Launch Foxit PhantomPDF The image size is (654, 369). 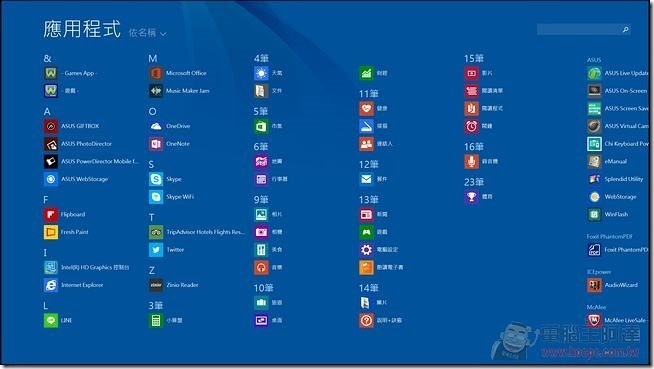pyautogui.click(x=618, y=250)
